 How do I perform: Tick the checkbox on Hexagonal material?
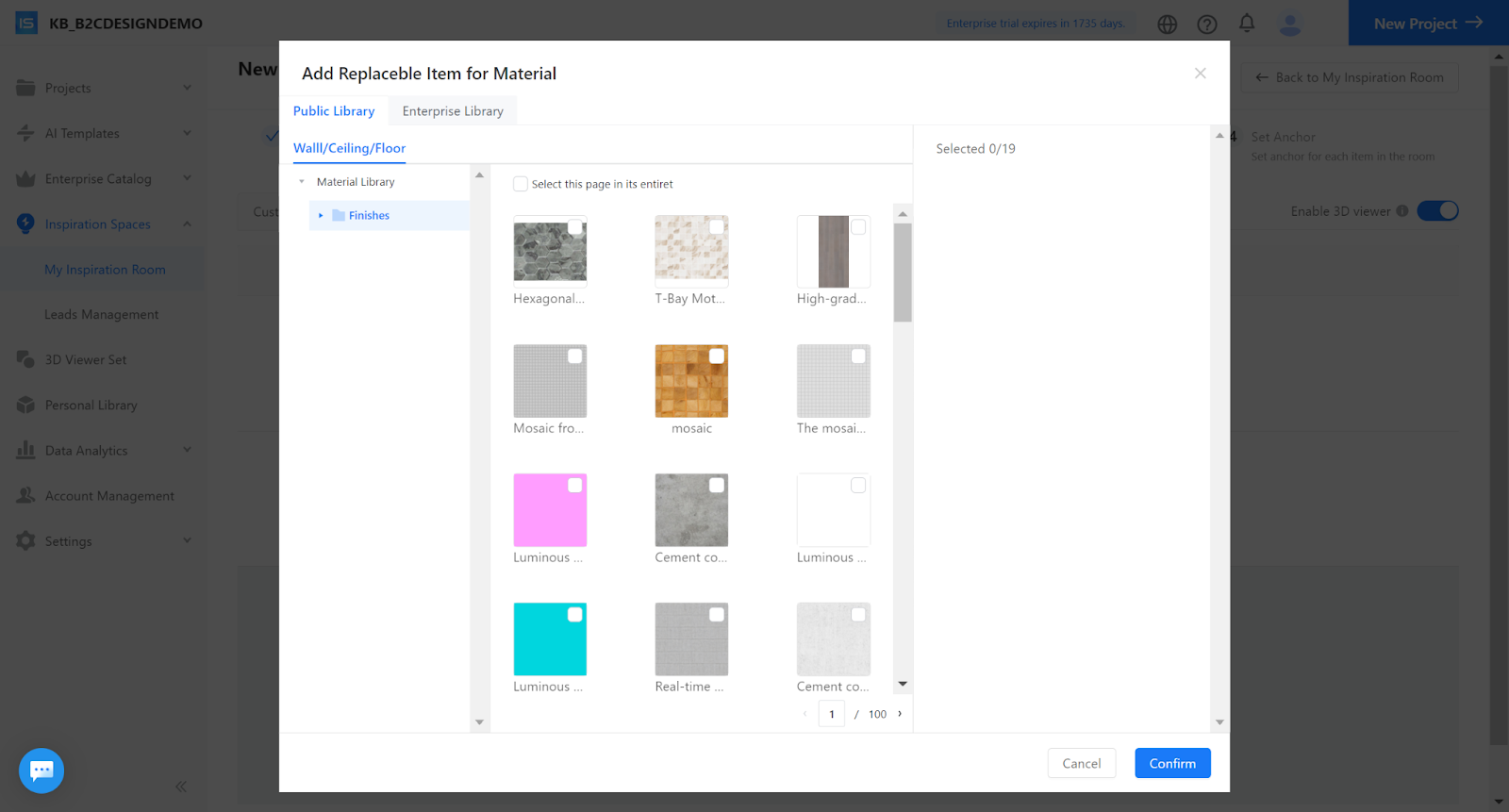574,227
